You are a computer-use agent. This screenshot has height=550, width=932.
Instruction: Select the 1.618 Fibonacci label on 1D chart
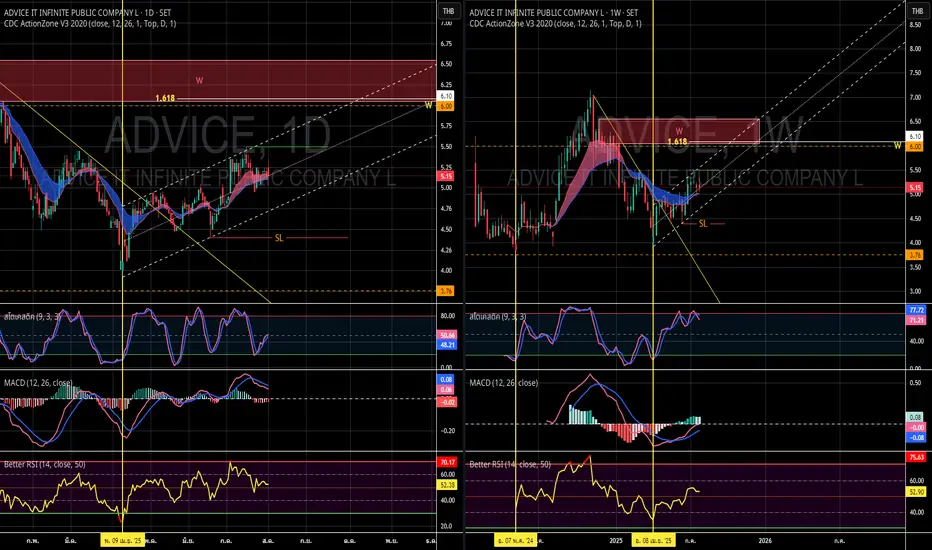pyautogui.click(x=165, y=98)
